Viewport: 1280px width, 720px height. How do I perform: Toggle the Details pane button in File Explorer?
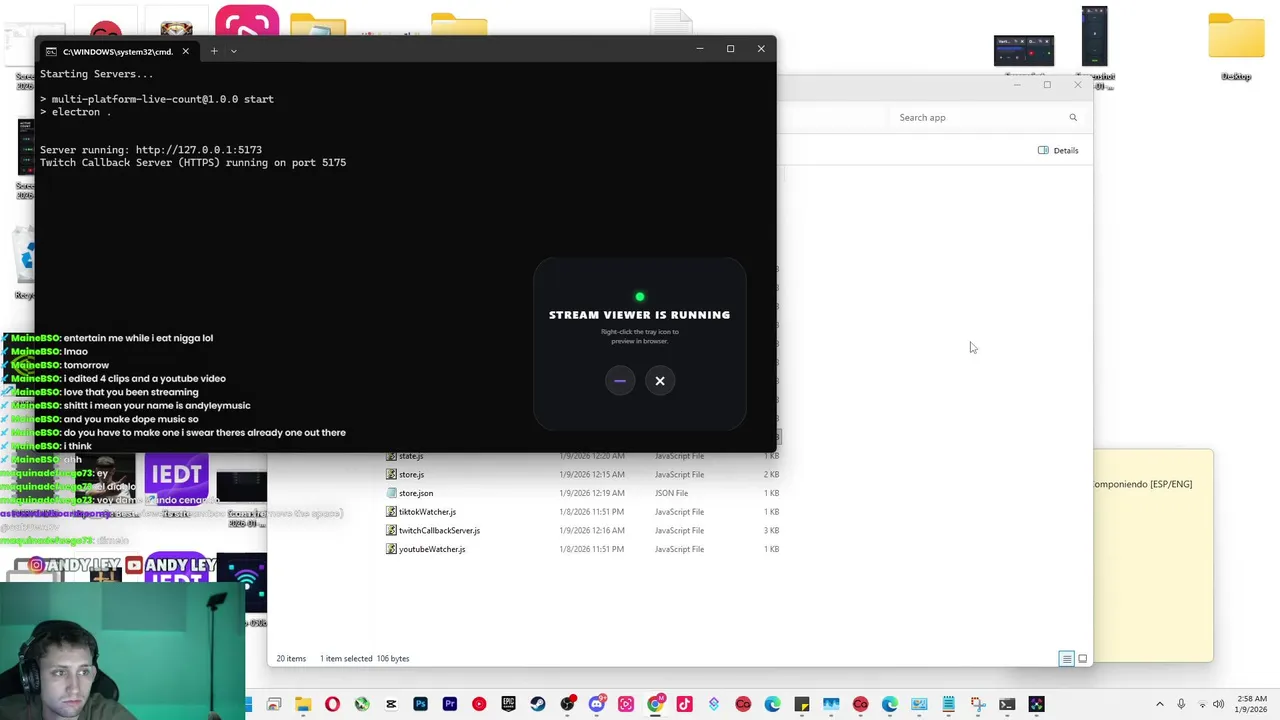(x=1058, y=150)
